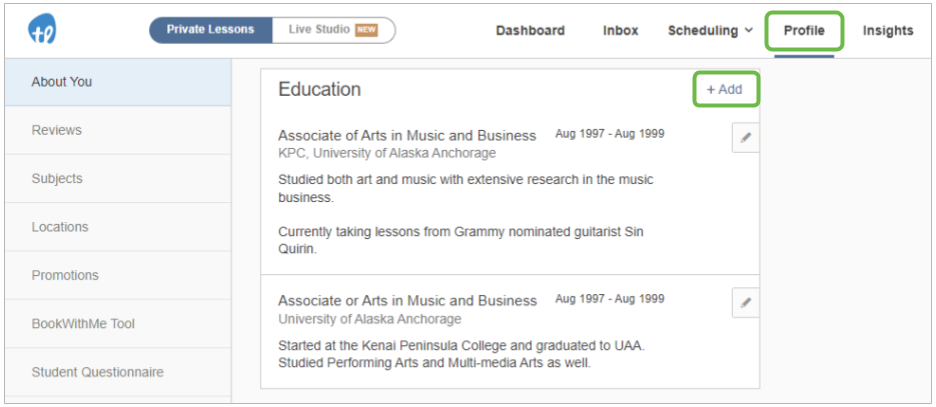936x407 pixels.
Task: Go to the Inbox
Action: pyautogui.click(x=620, y=30)
